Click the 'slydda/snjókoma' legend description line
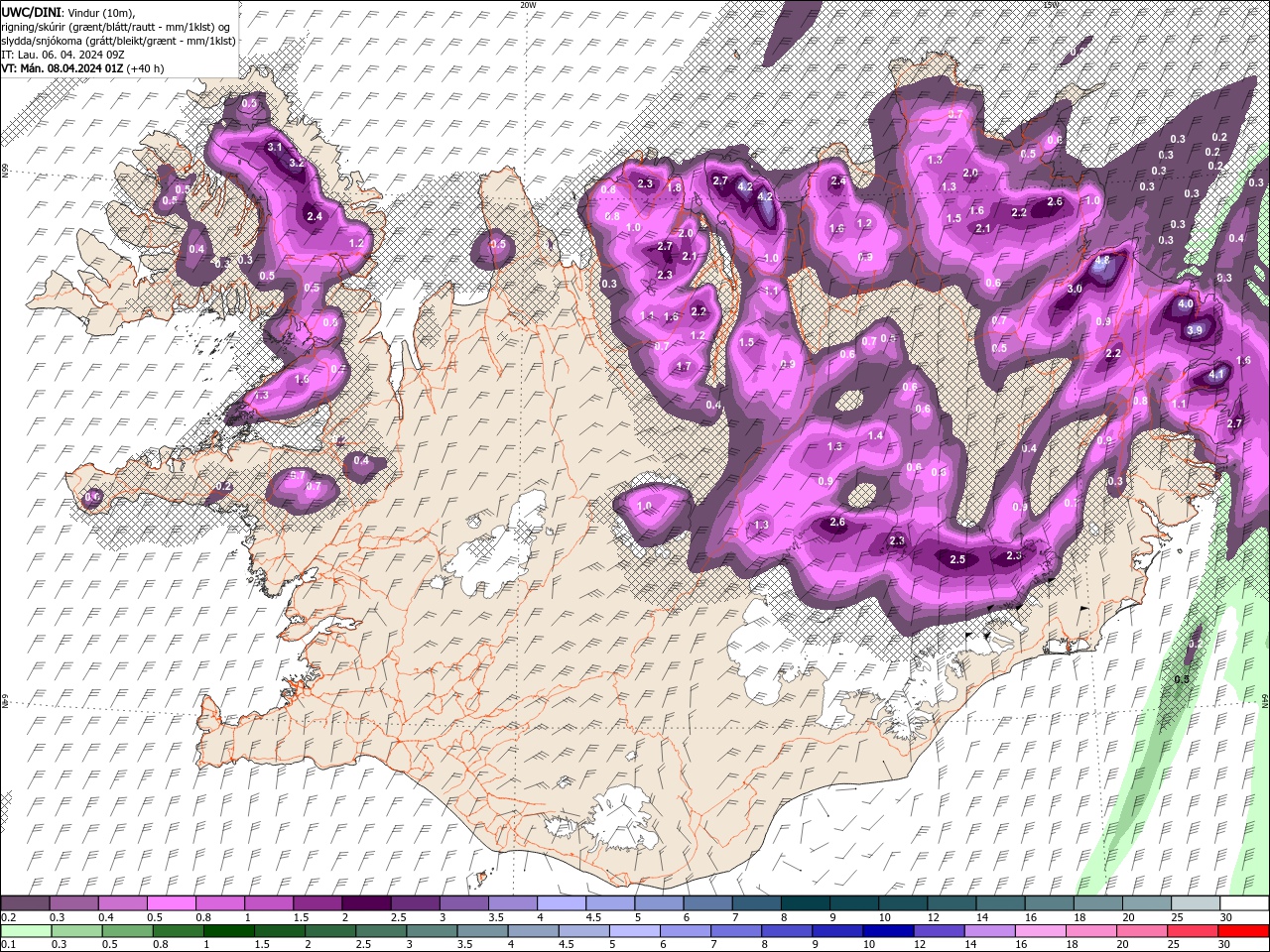This screenshot has width=1270, height=952. pyautogui.click(x=118, y=41)
